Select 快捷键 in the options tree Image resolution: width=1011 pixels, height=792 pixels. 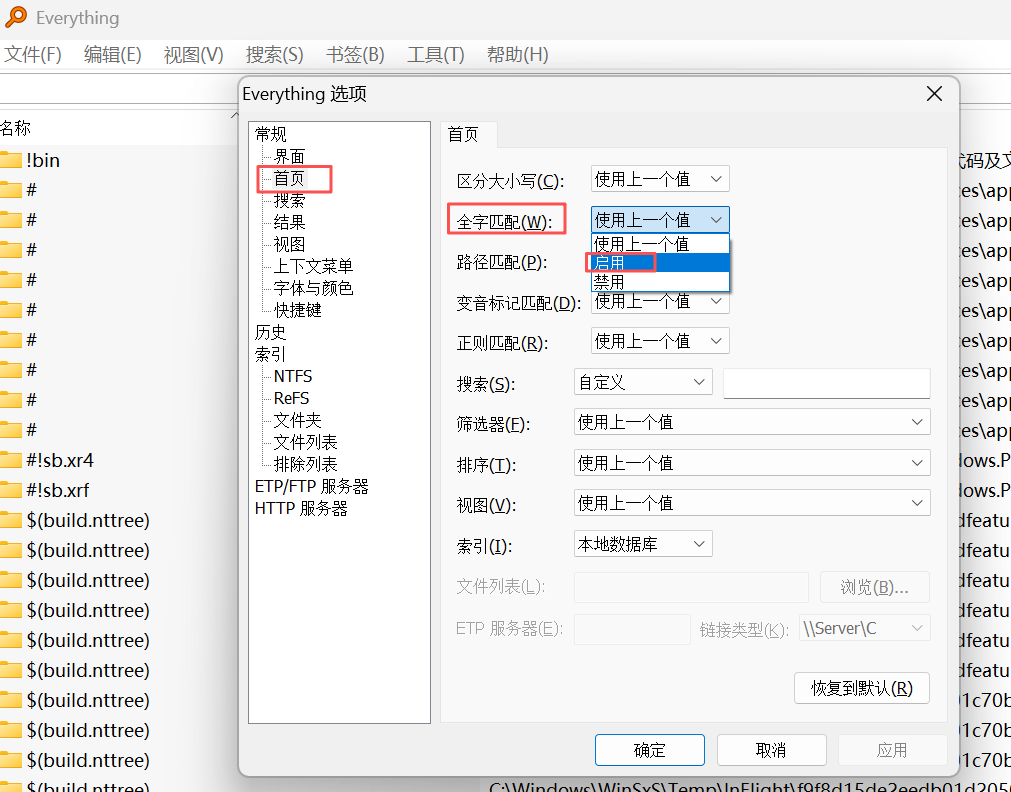coord(297,310)
